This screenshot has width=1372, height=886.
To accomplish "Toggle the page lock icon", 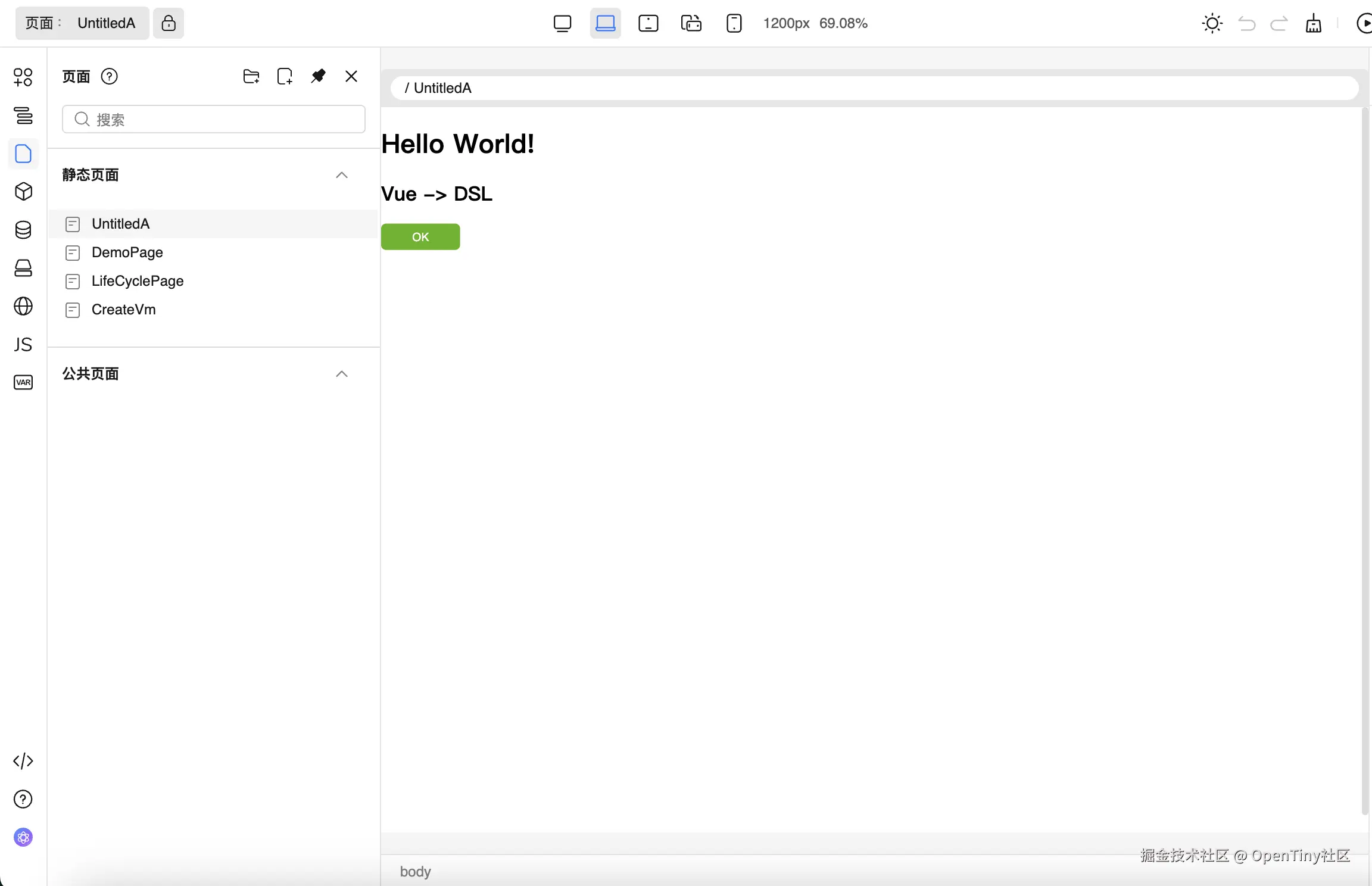I will tap(169, 23).
